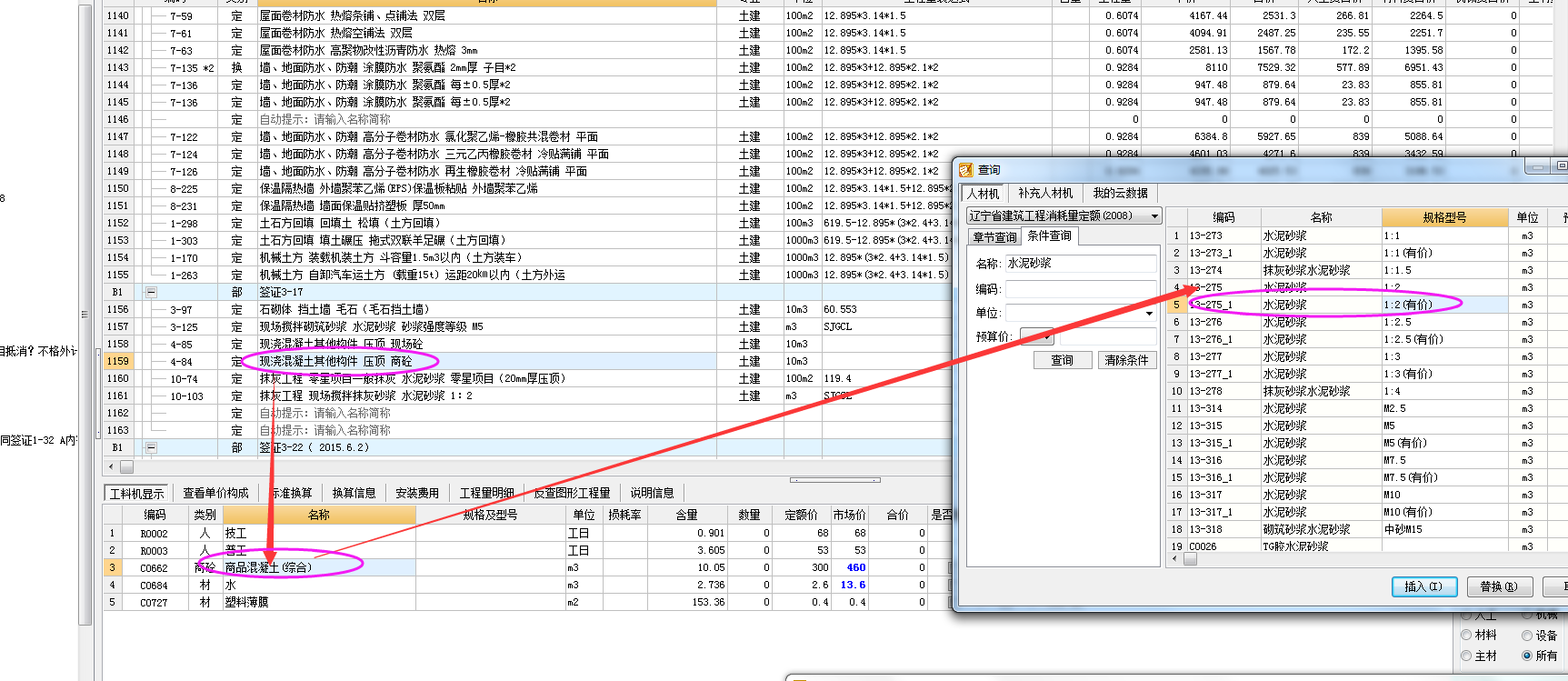The image size is (1568, 681).
Task: Click the left panel vertical scrollbar
Action: (x=85, y=314)
